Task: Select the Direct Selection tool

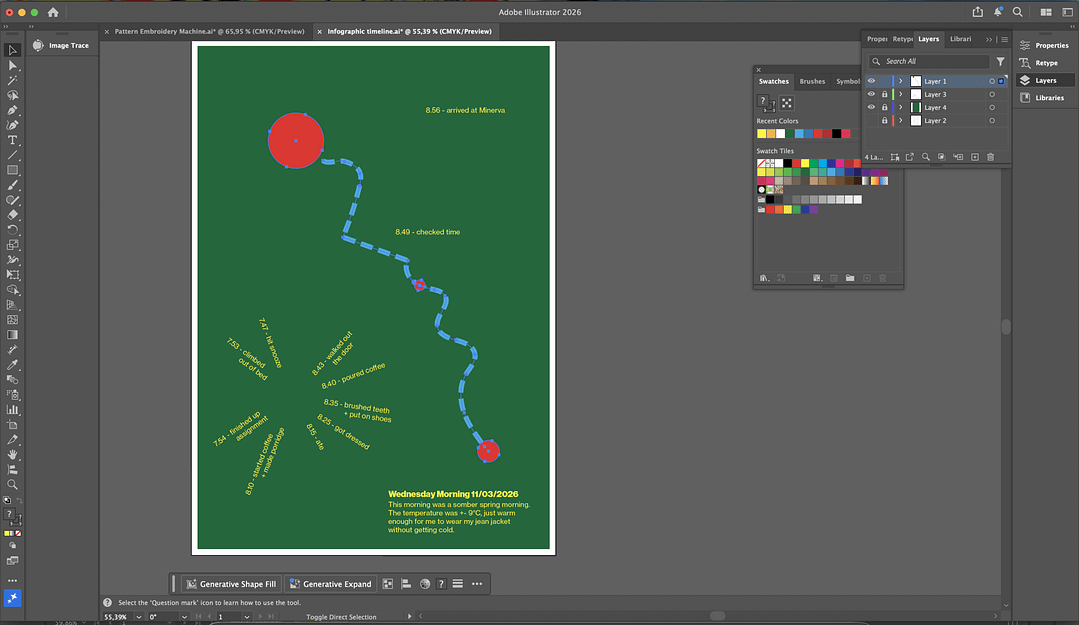Action: (x=13, y=65)
